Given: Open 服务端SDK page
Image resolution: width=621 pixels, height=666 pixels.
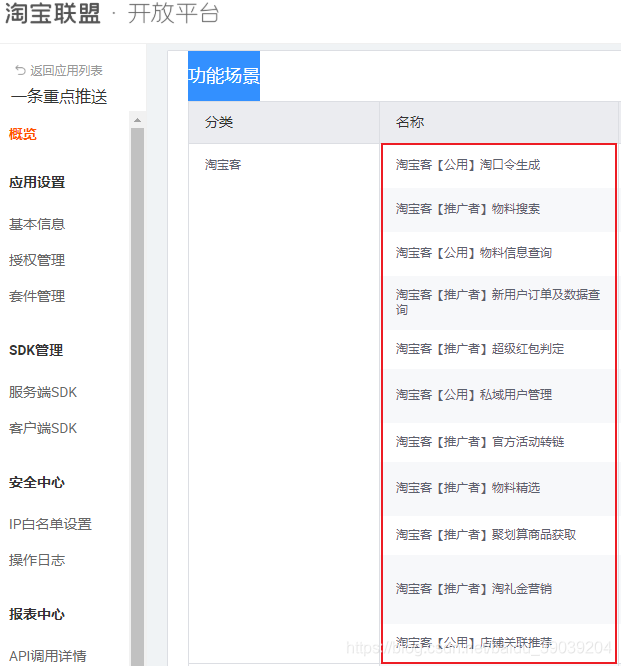Looking at the screenshot, I should coord(43,392).
